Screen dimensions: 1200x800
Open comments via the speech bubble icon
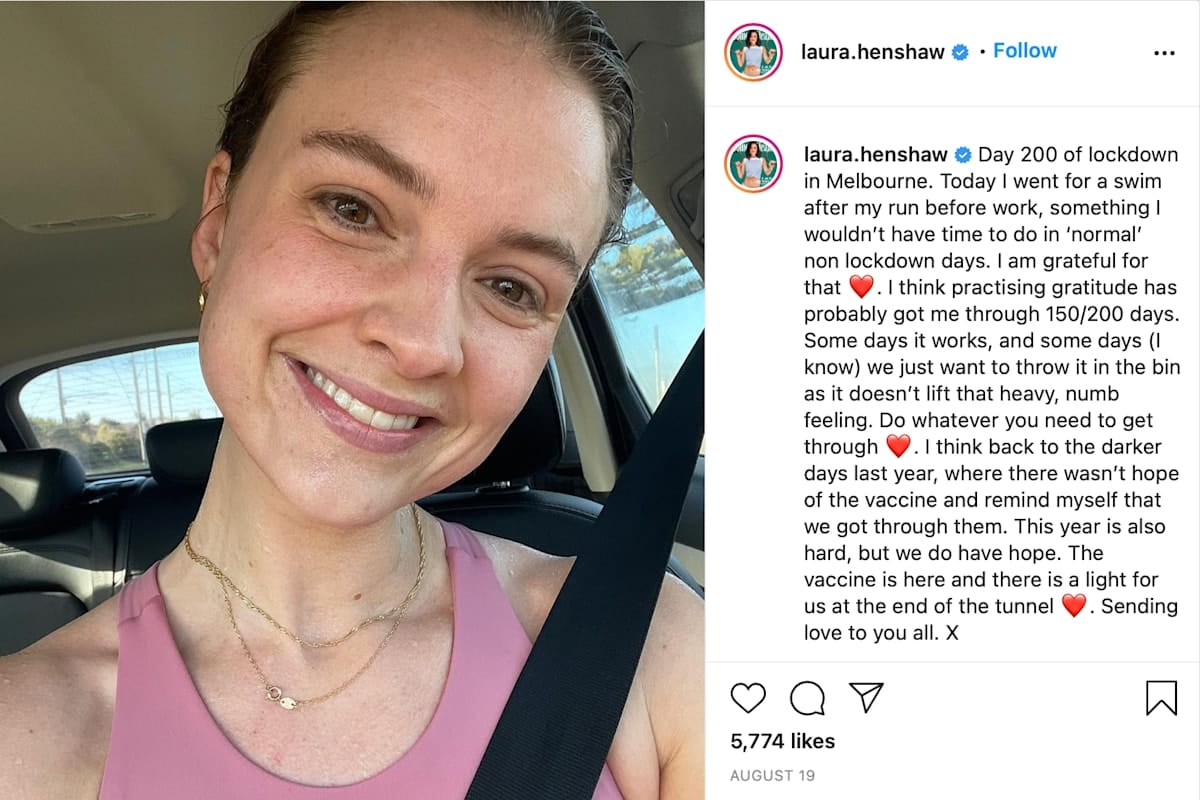click(x=807, y=698)
